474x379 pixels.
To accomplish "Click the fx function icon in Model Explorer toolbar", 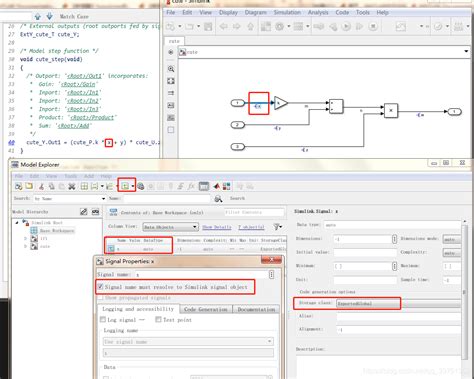I will (191, 186).
